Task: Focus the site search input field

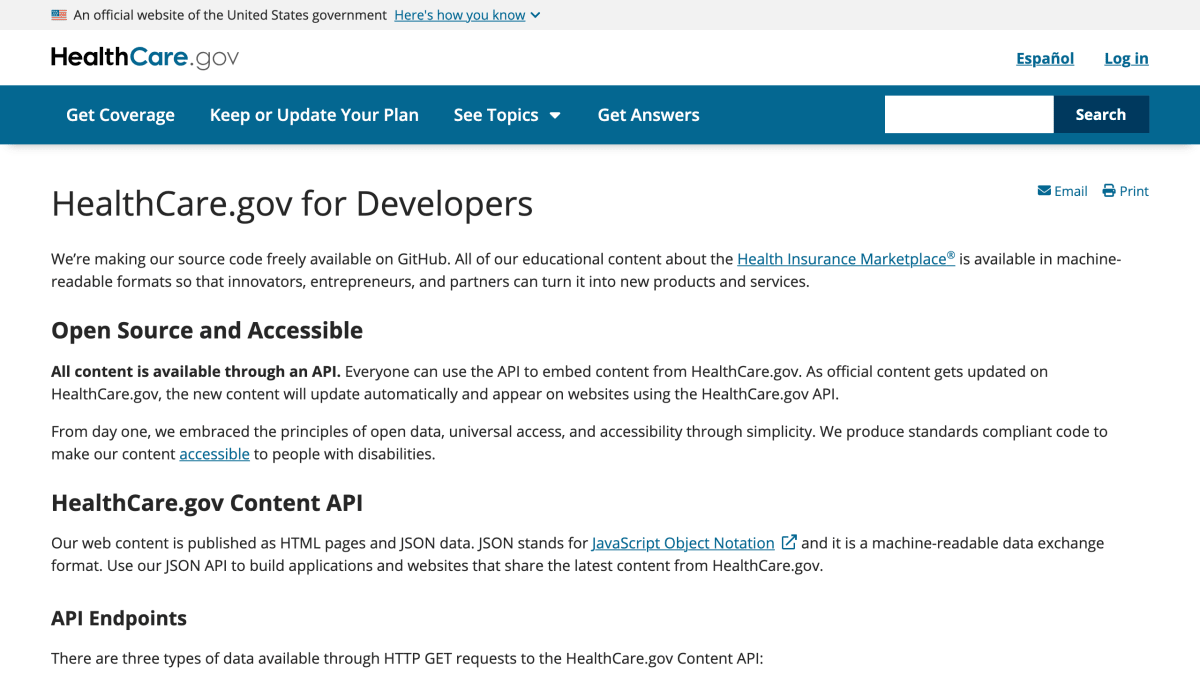Action: coord(969,114)
